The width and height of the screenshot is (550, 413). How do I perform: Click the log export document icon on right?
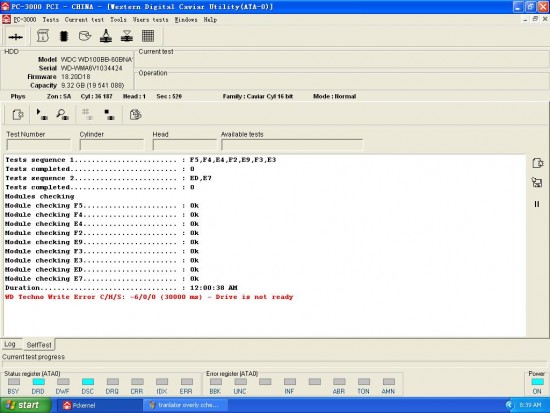(x=537, y=163)
